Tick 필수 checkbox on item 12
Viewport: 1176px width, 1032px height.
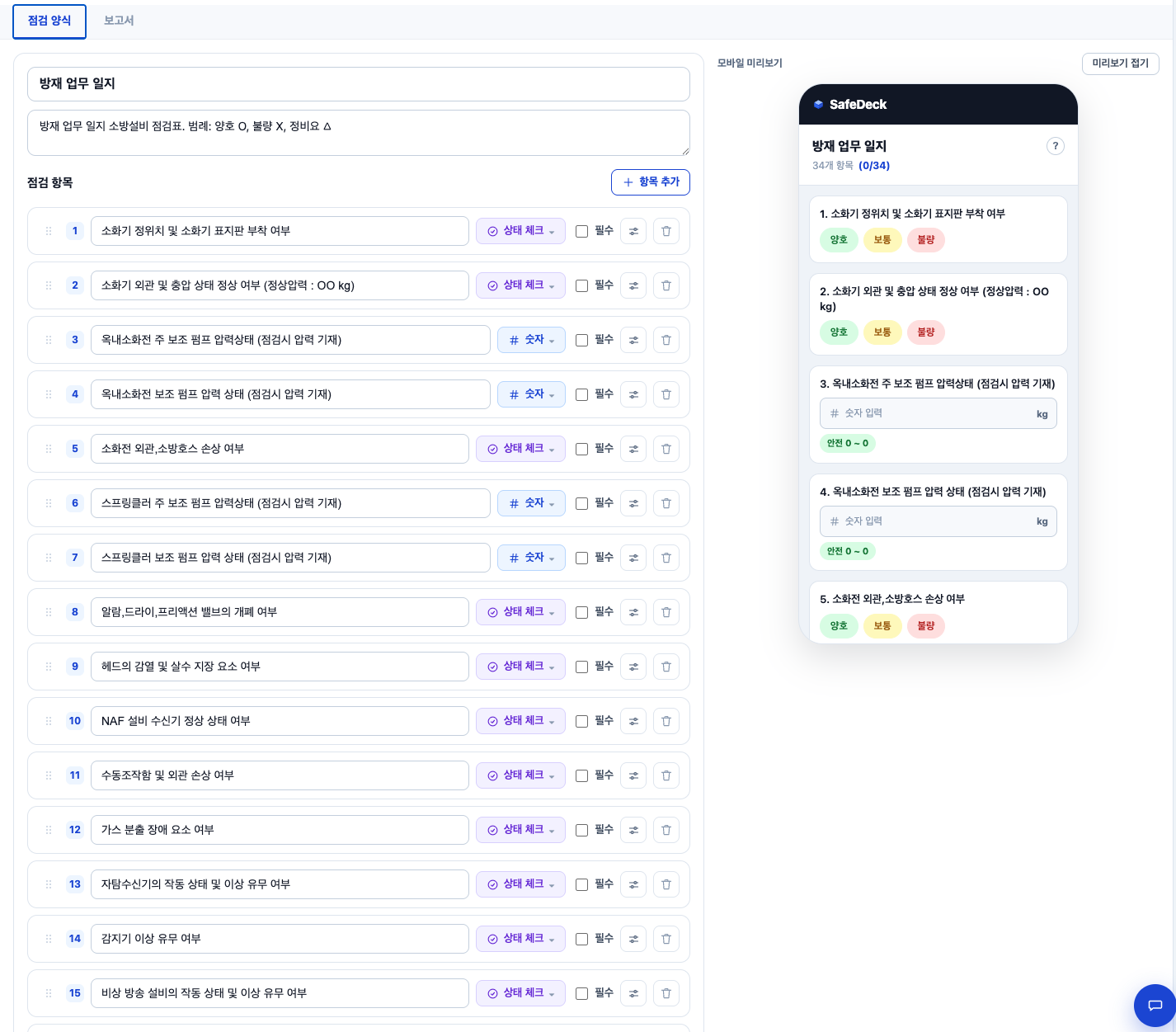click(x=581, y=830)
